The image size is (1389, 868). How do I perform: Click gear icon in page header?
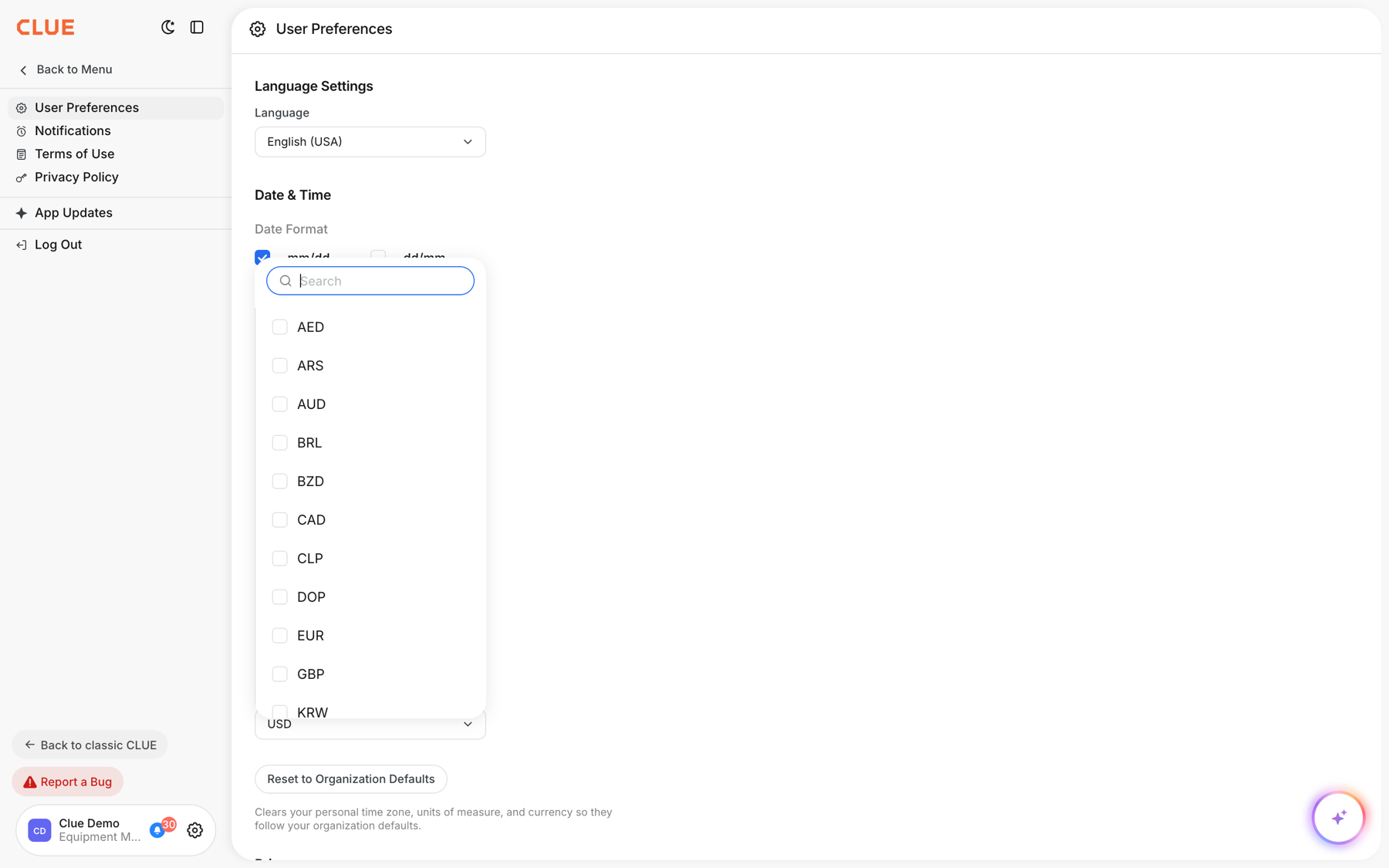(258, 29)
